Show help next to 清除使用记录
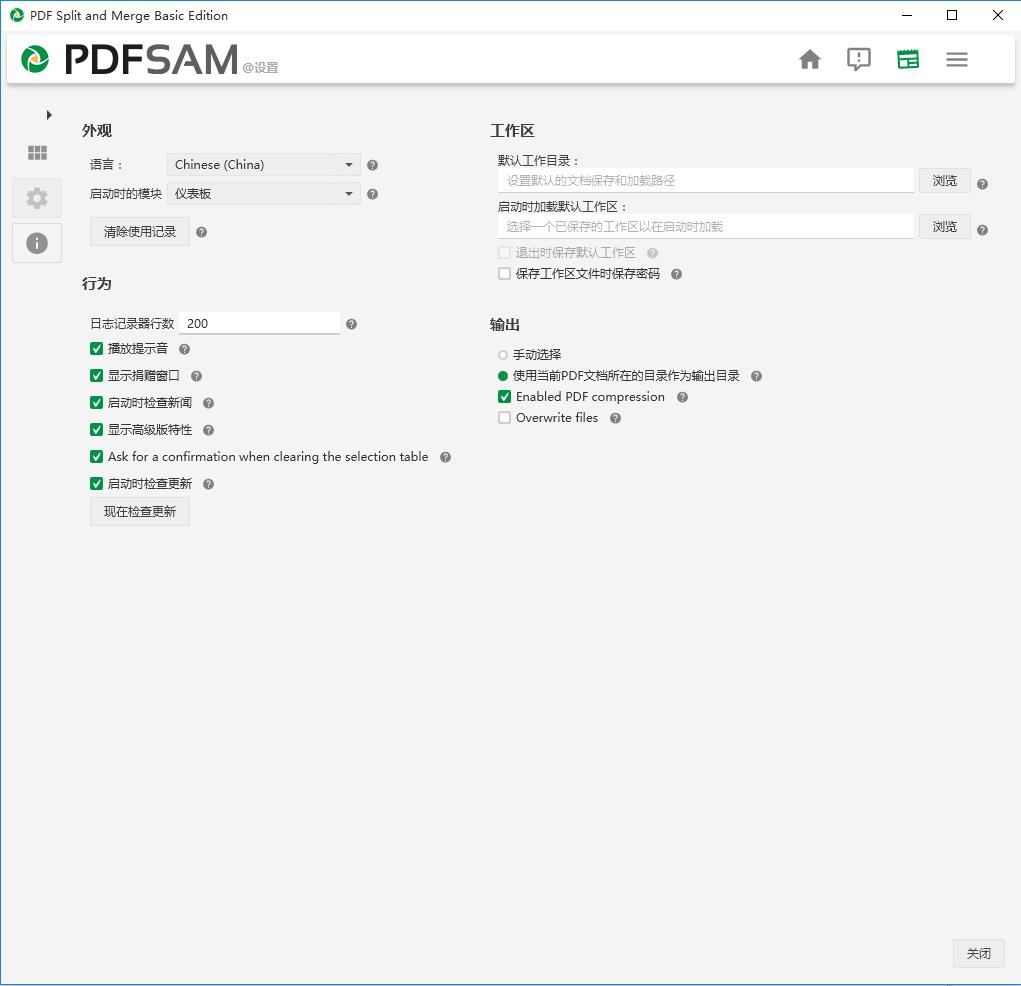This screenshot has height=986, width=1021. pos(202,232)
